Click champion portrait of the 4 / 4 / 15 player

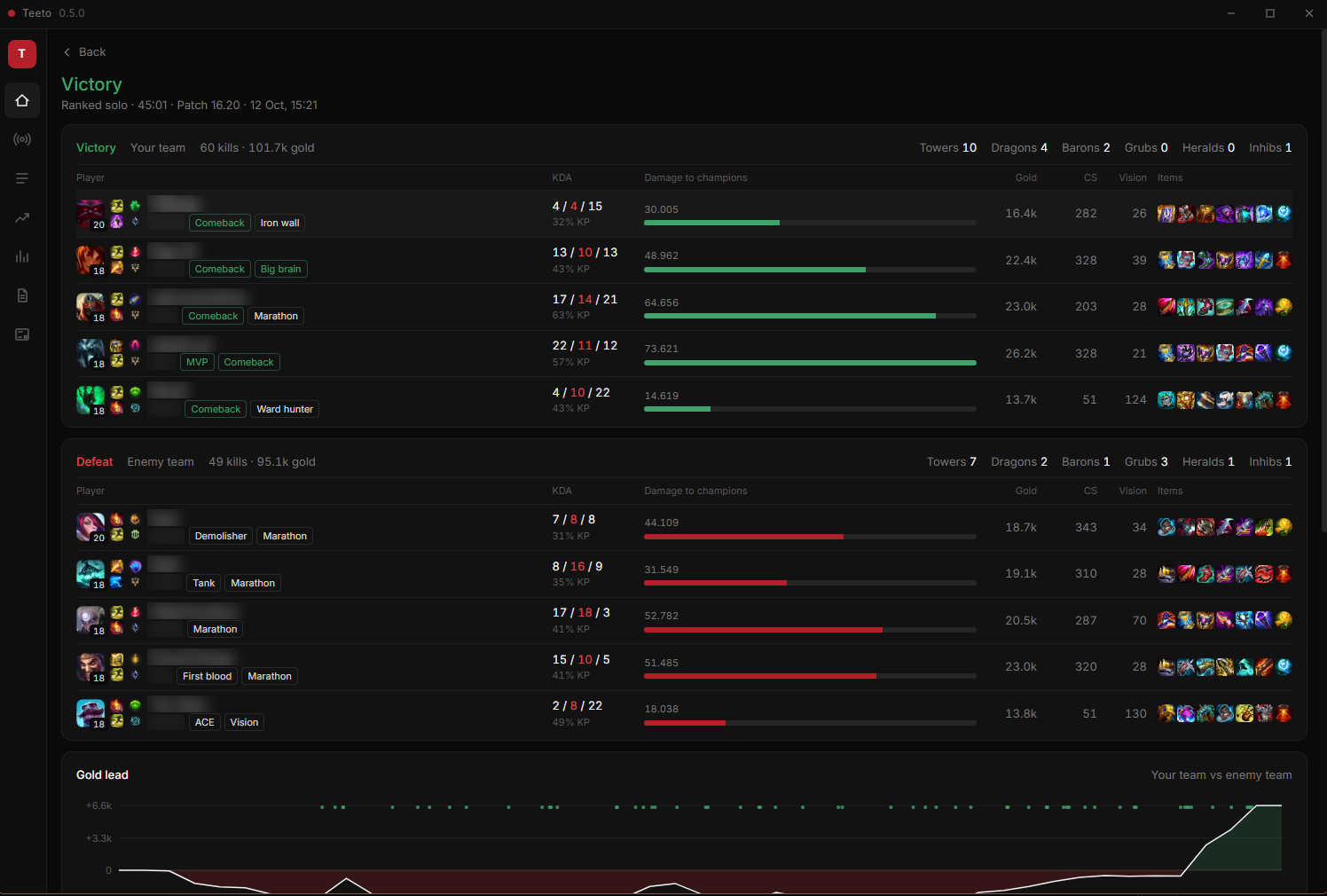pyautogui.click(x=90, y=214)
